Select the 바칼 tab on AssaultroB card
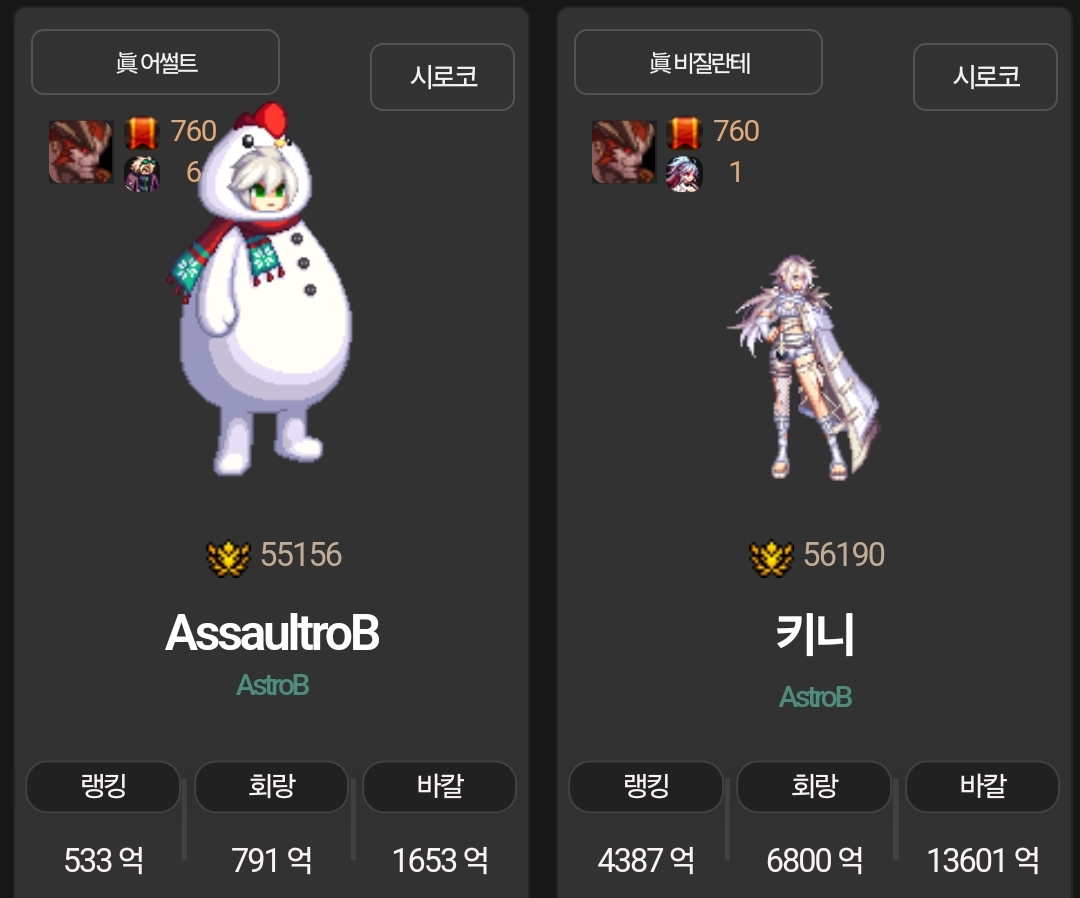This screenshot has height=898, width=1080. [x=439, y=786]
